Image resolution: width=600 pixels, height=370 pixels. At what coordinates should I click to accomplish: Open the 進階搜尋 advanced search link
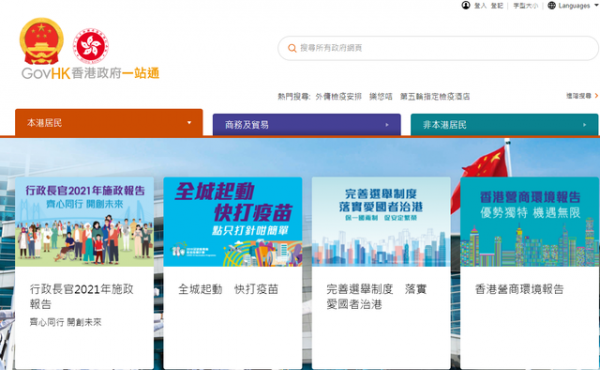point(579,96)
